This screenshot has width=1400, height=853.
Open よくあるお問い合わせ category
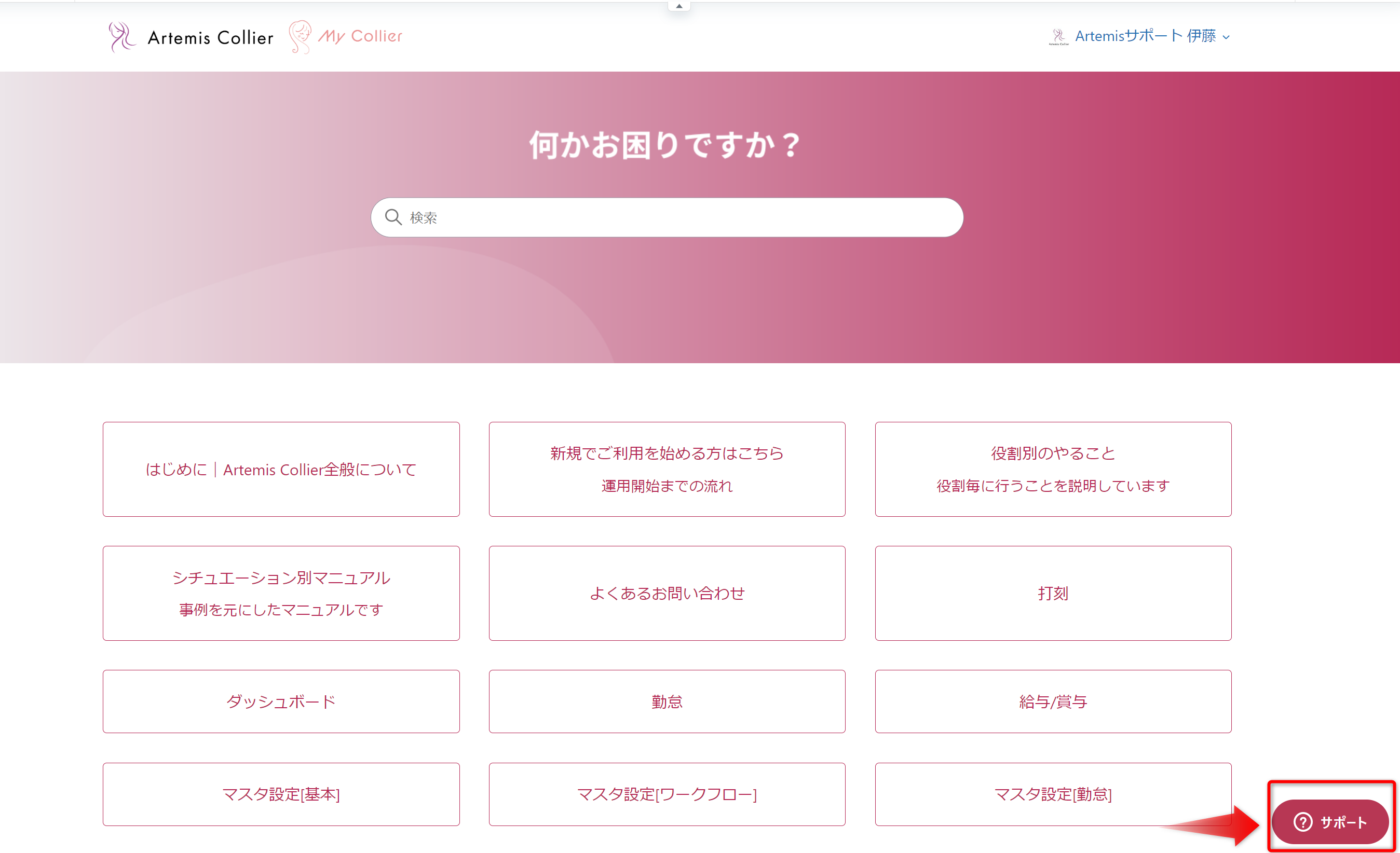click(667, 593)
